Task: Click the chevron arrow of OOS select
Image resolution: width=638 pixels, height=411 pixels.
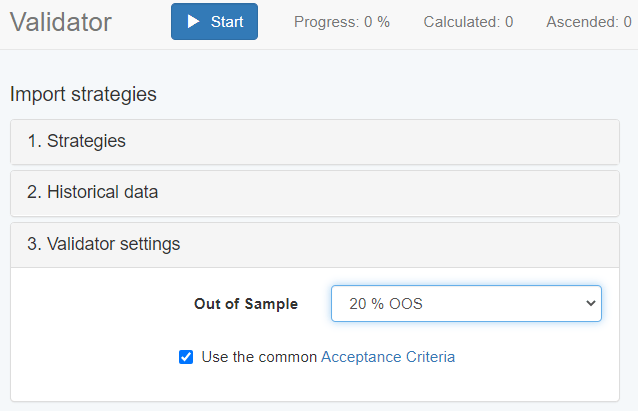Action: point(589,304)
